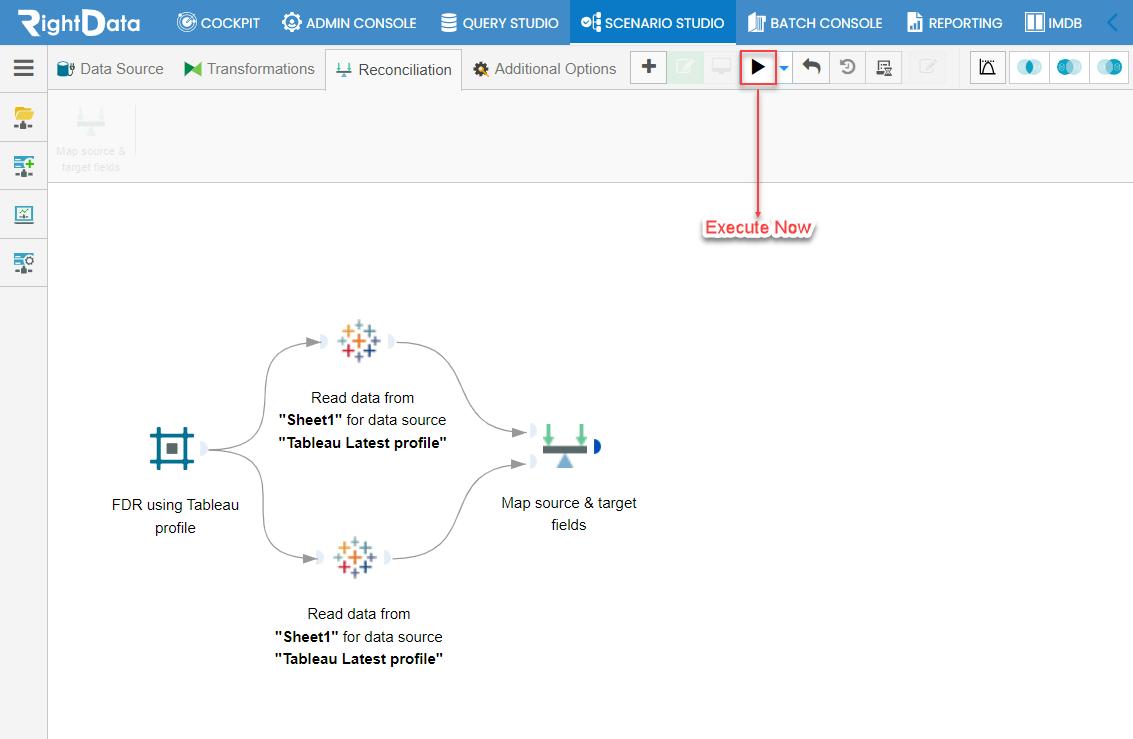Go to Query Studio in top navigation
This screenshot has width=1133, height=739.
click(x=499, y=22)
